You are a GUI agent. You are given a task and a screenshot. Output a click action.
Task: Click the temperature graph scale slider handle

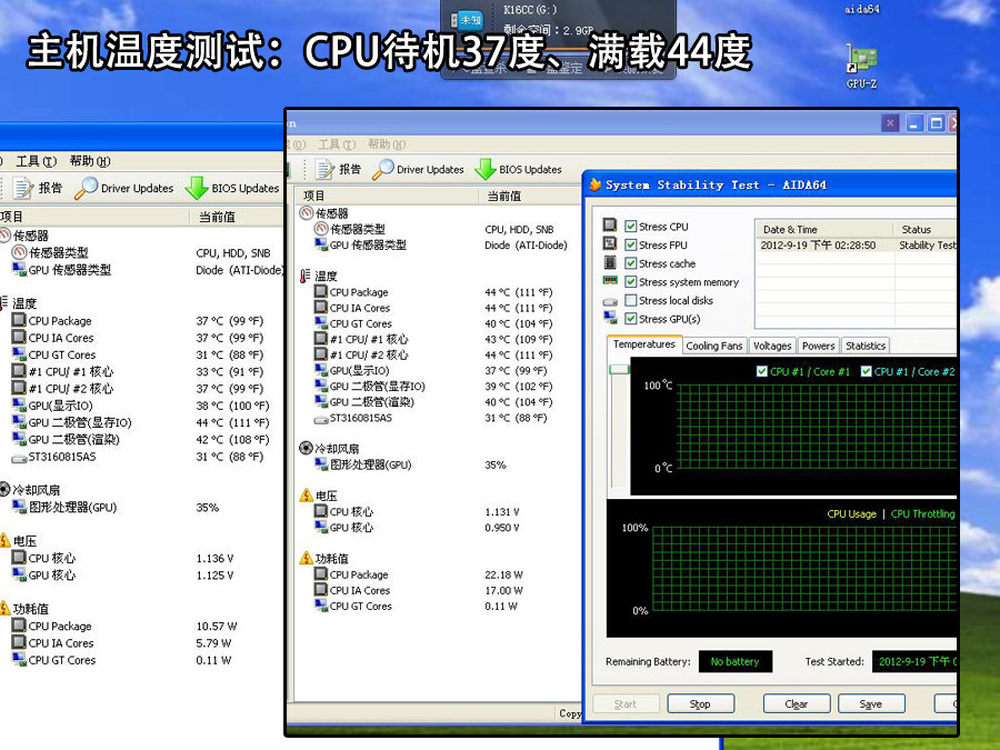tap(619, 369)
